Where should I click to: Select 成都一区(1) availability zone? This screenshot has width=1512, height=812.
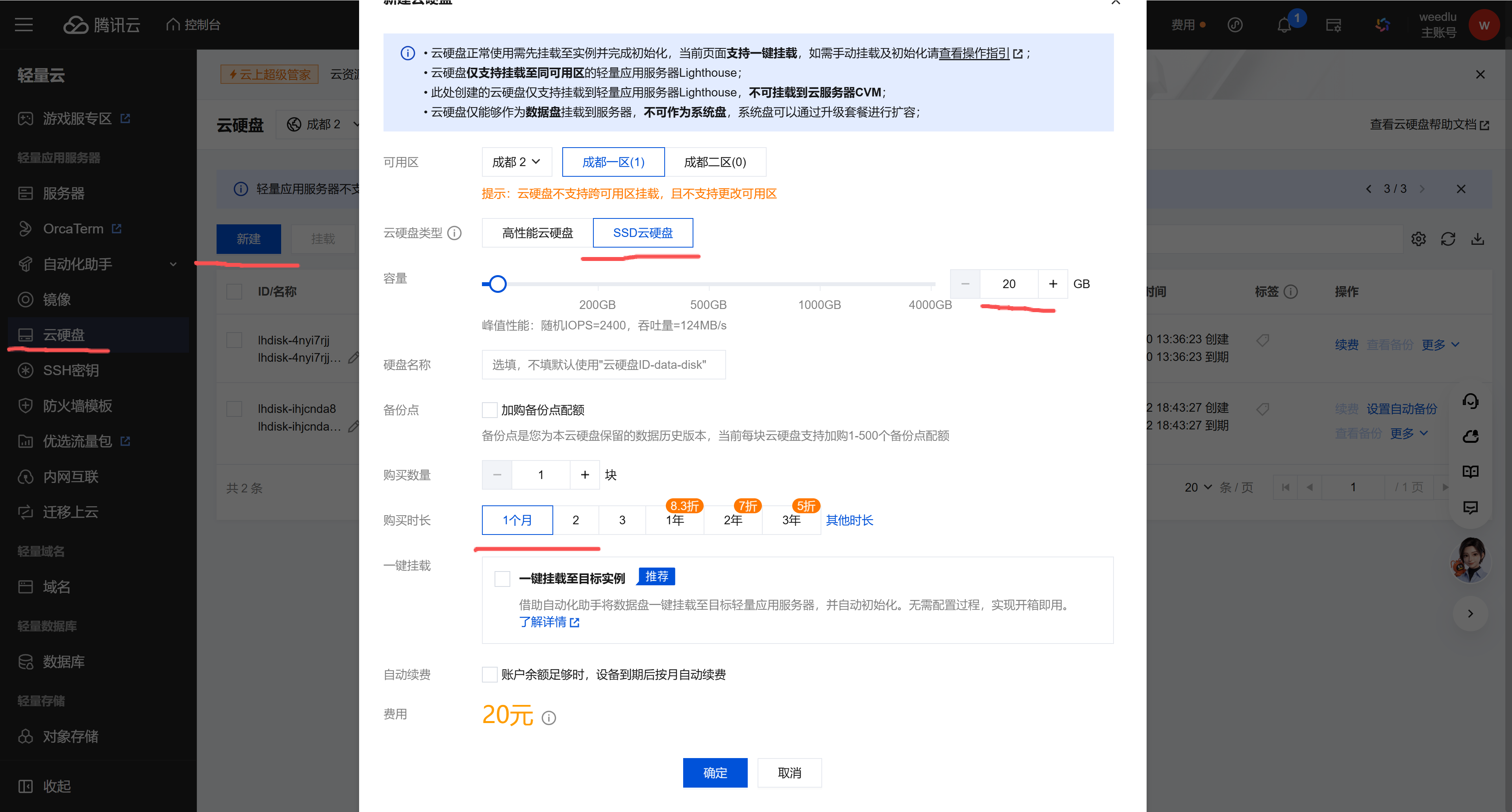(x=613, y=162)
